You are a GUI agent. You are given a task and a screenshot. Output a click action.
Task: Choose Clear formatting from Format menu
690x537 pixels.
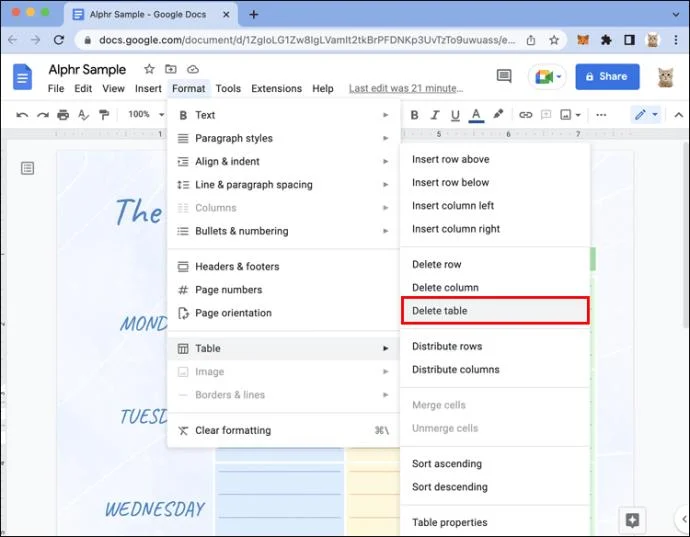283,430
